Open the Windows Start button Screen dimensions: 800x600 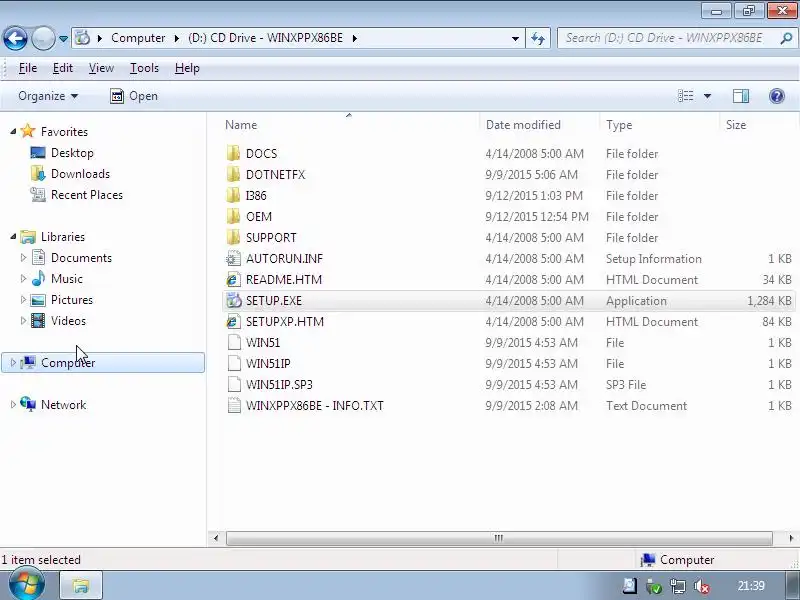[x=27, y=585]
